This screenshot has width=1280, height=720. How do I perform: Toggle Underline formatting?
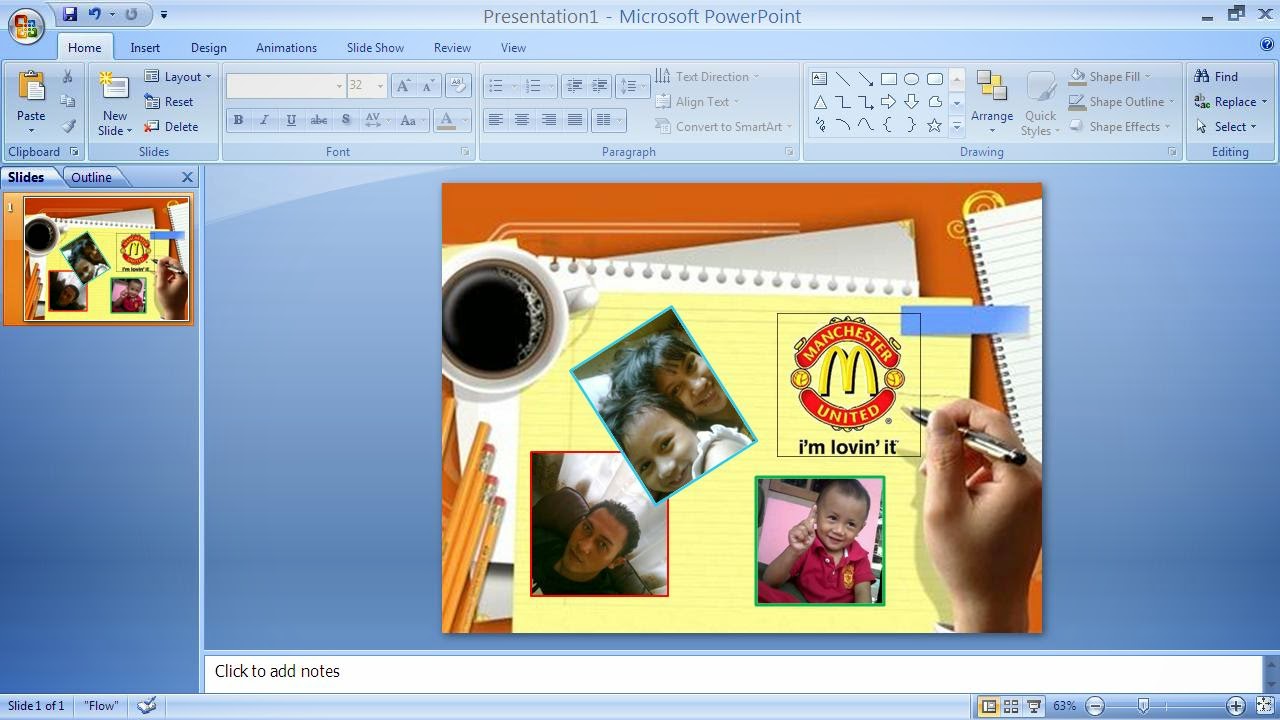pyautogui.click(x=291, y=120)
